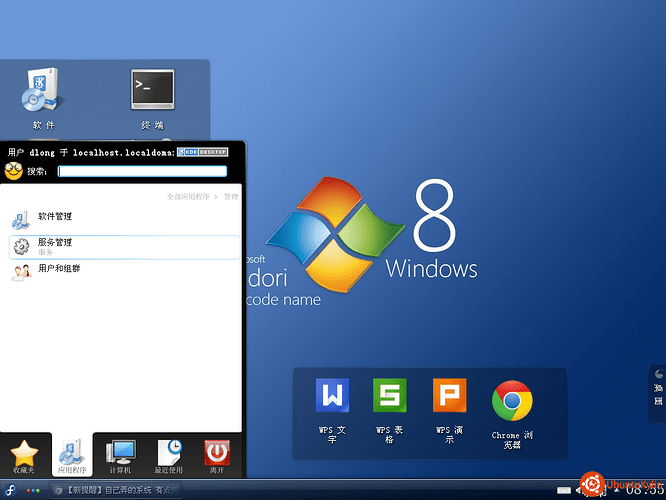
Task: Launch the 终端 terminal desktop icon
Action: pos(152,98)
